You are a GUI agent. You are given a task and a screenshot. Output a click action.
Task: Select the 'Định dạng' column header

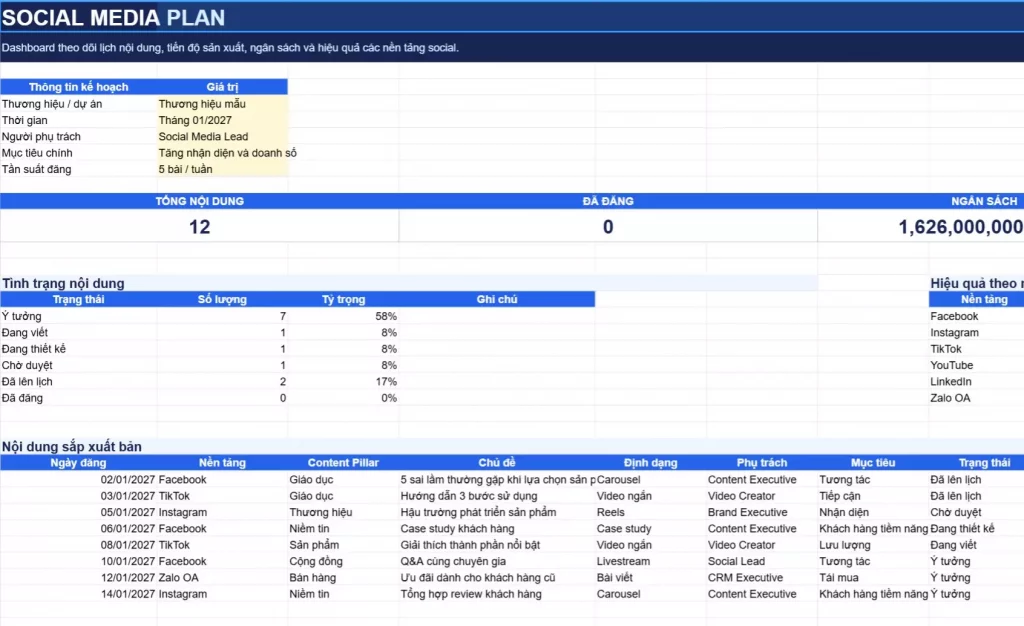(650, 462)
